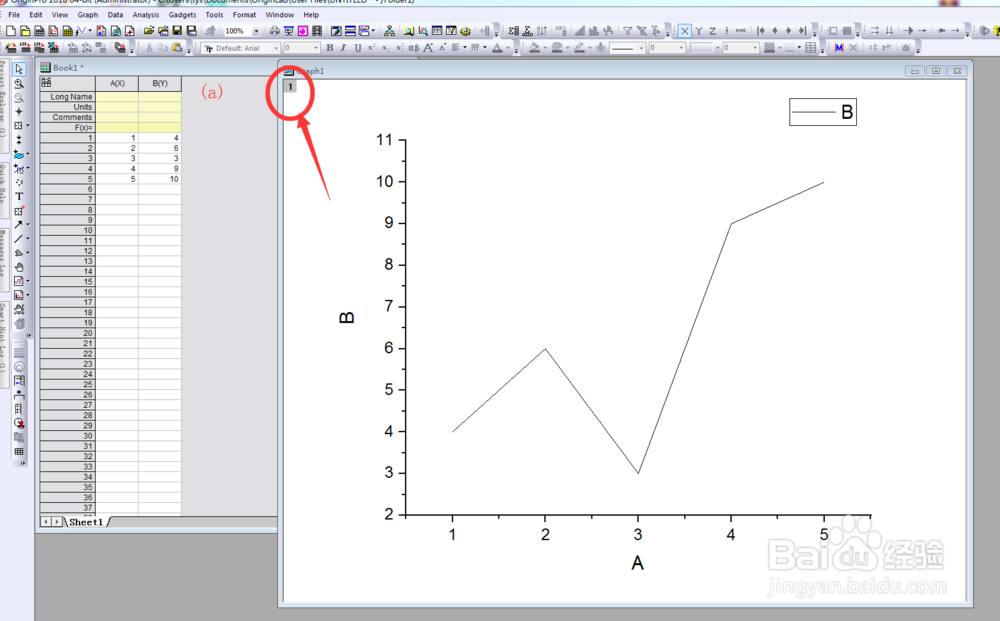
Task: Click the red M mask toolbar icon
Action: coord(839,48)
